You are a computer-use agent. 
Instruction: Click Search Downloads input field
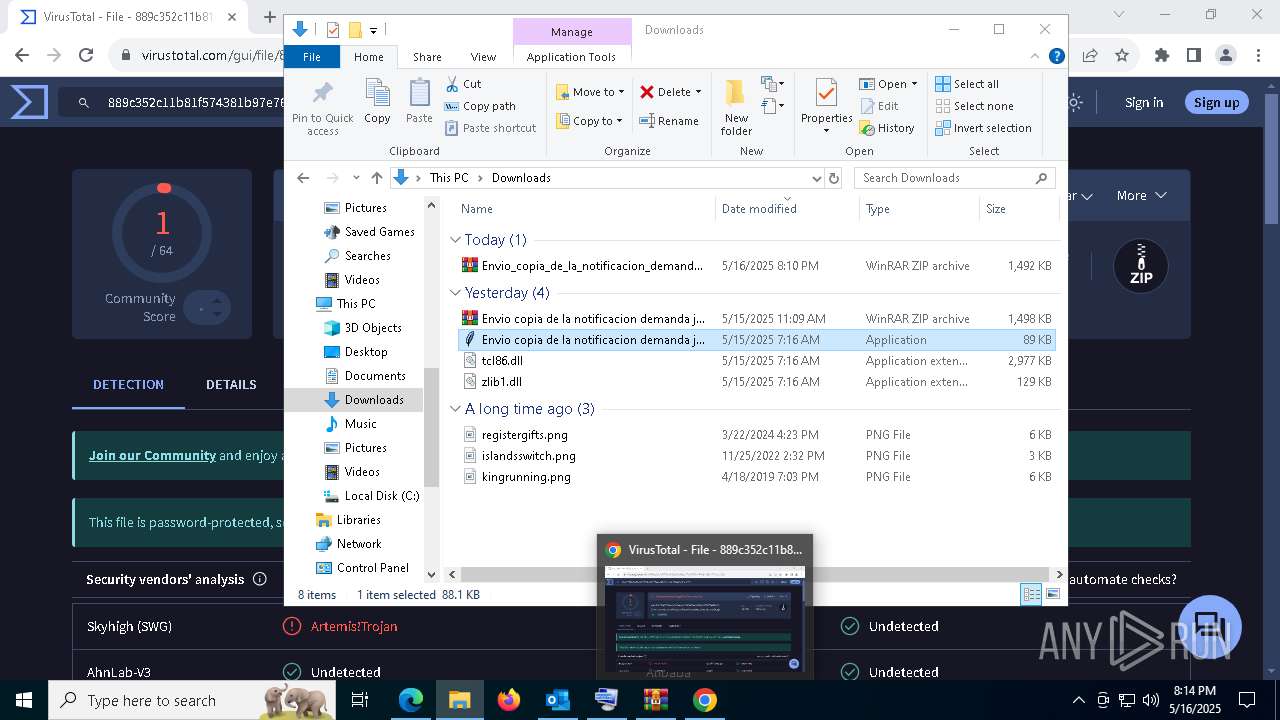click(954, 178)
